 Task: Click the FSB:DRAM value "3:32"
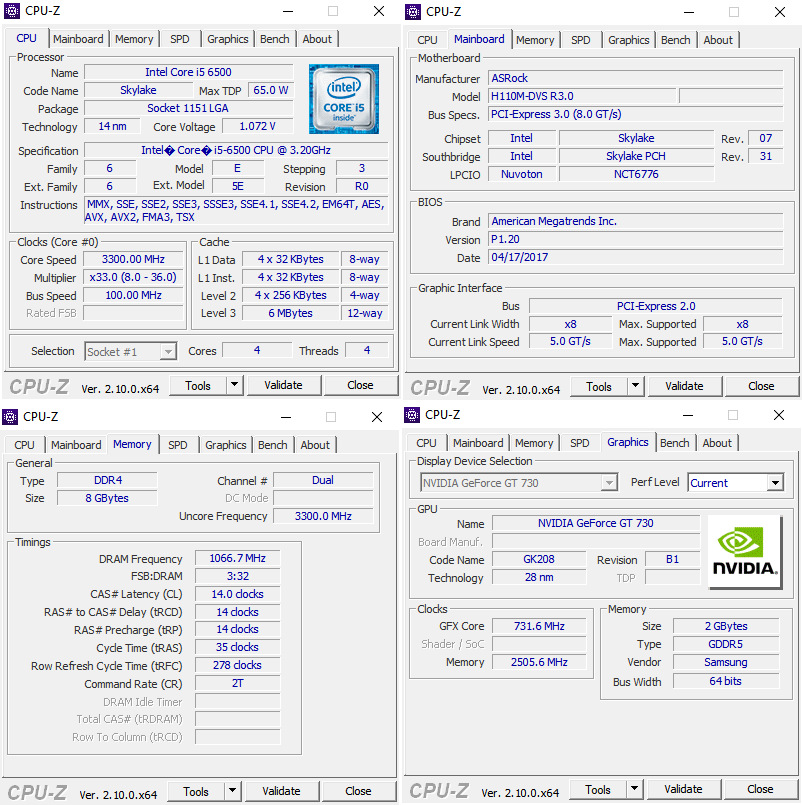point(238,576)
